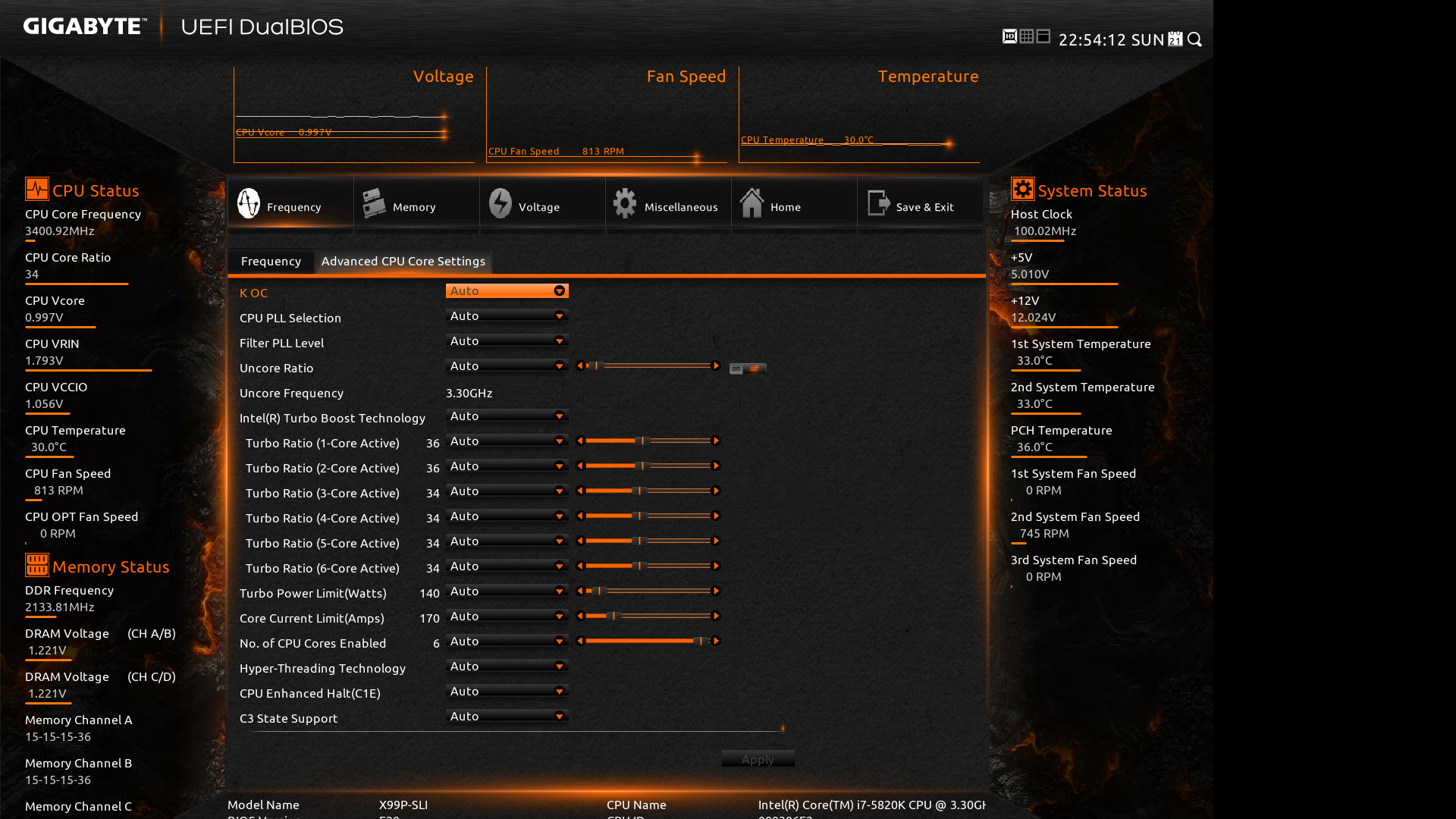Increase Turbo Power Limit with right arrow
Viewport: 1456px width, 819px height.
tap(716, 591)
